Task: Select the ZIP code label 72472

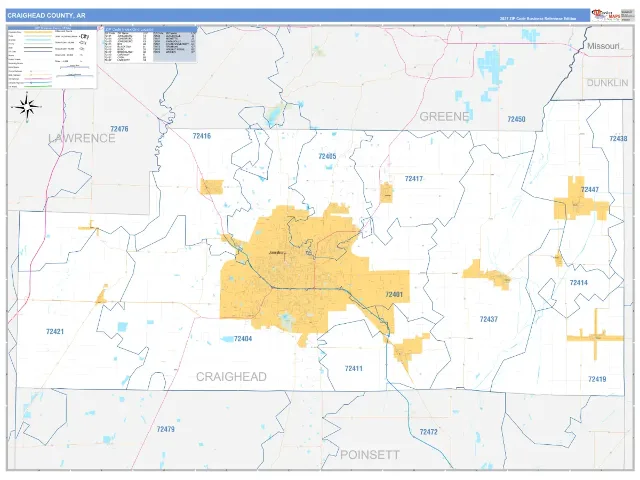Action: click(429, 432)
